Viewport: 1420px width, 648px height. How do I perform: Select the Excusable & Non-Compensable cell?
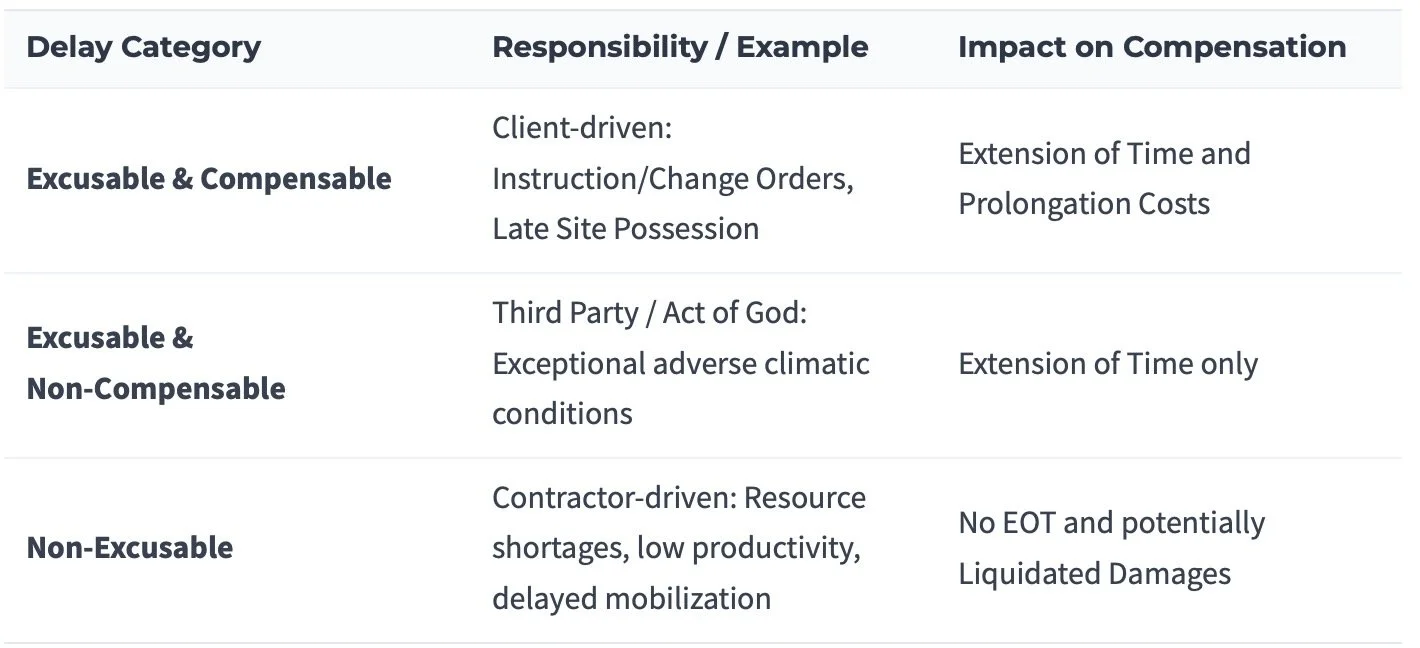coord(156,363)
